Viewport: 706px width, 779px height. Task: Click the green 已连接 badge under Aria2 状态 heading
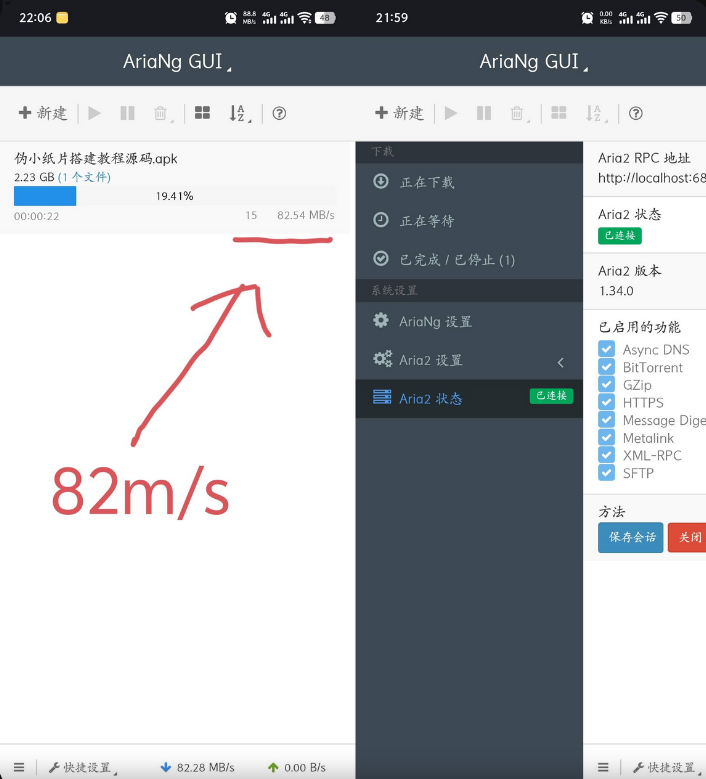coord(620,235)
